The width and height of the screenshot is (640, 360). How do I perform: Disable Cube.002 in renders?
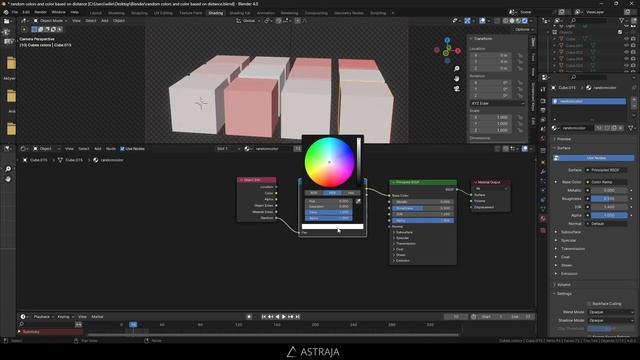click(x=633, y=52)
